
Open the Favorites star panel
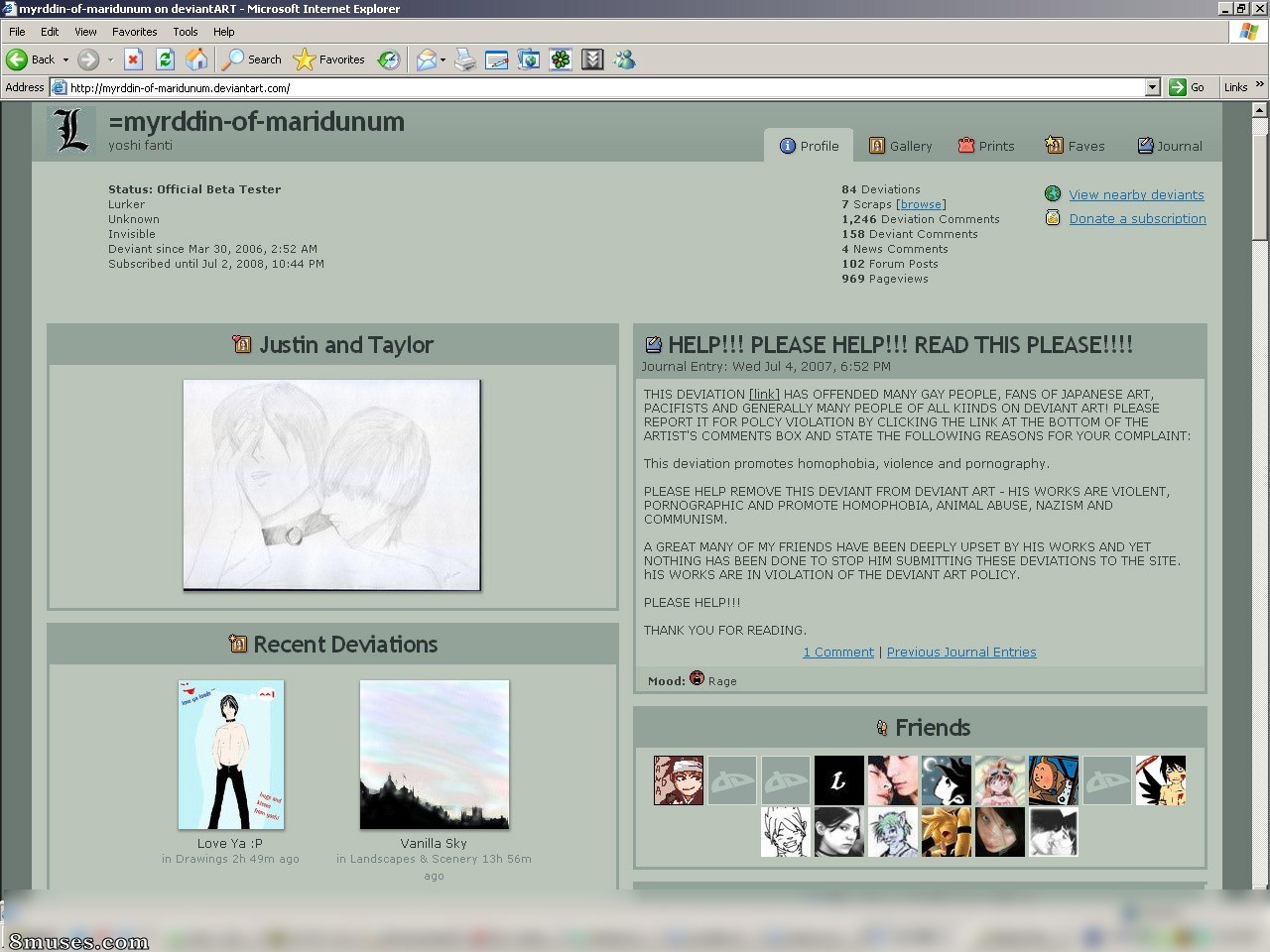(x=329, y=59)
